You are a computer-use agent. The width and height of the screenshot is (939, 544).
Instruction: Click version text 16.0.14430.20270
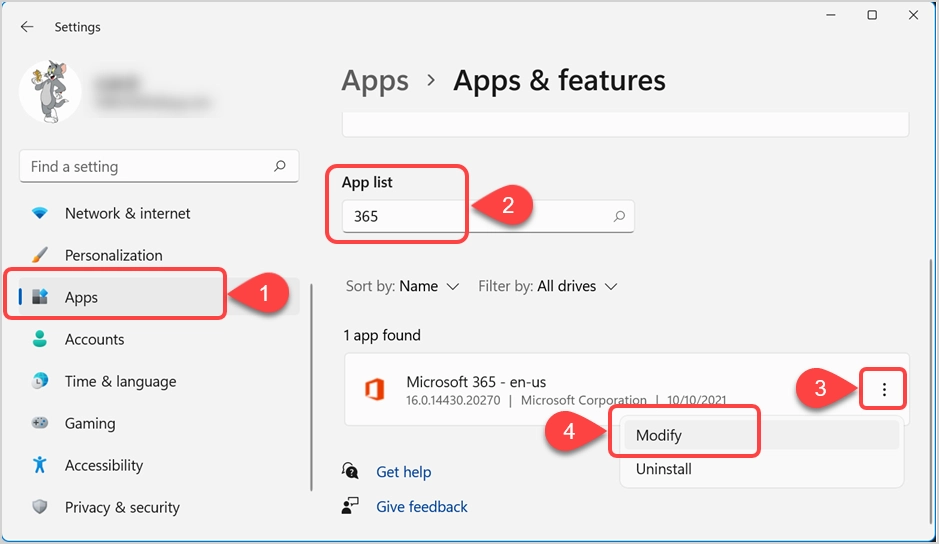[x=453, y=400]
